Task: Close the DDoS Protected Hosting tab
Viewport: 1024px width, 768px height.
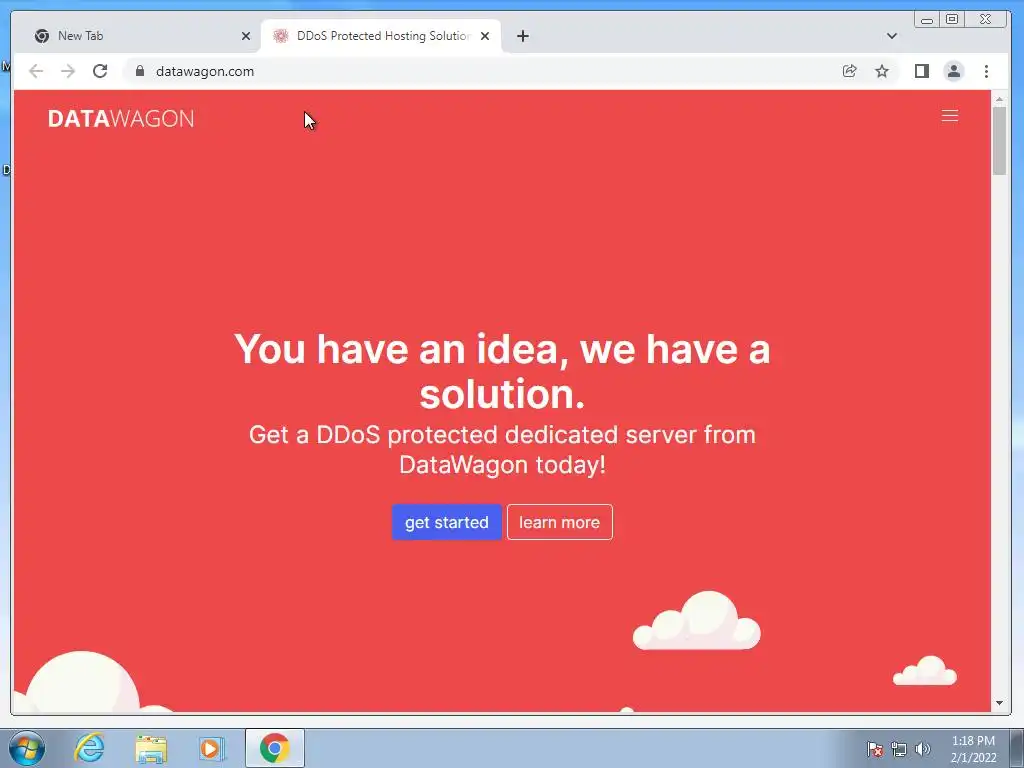Action: [485, 36]
